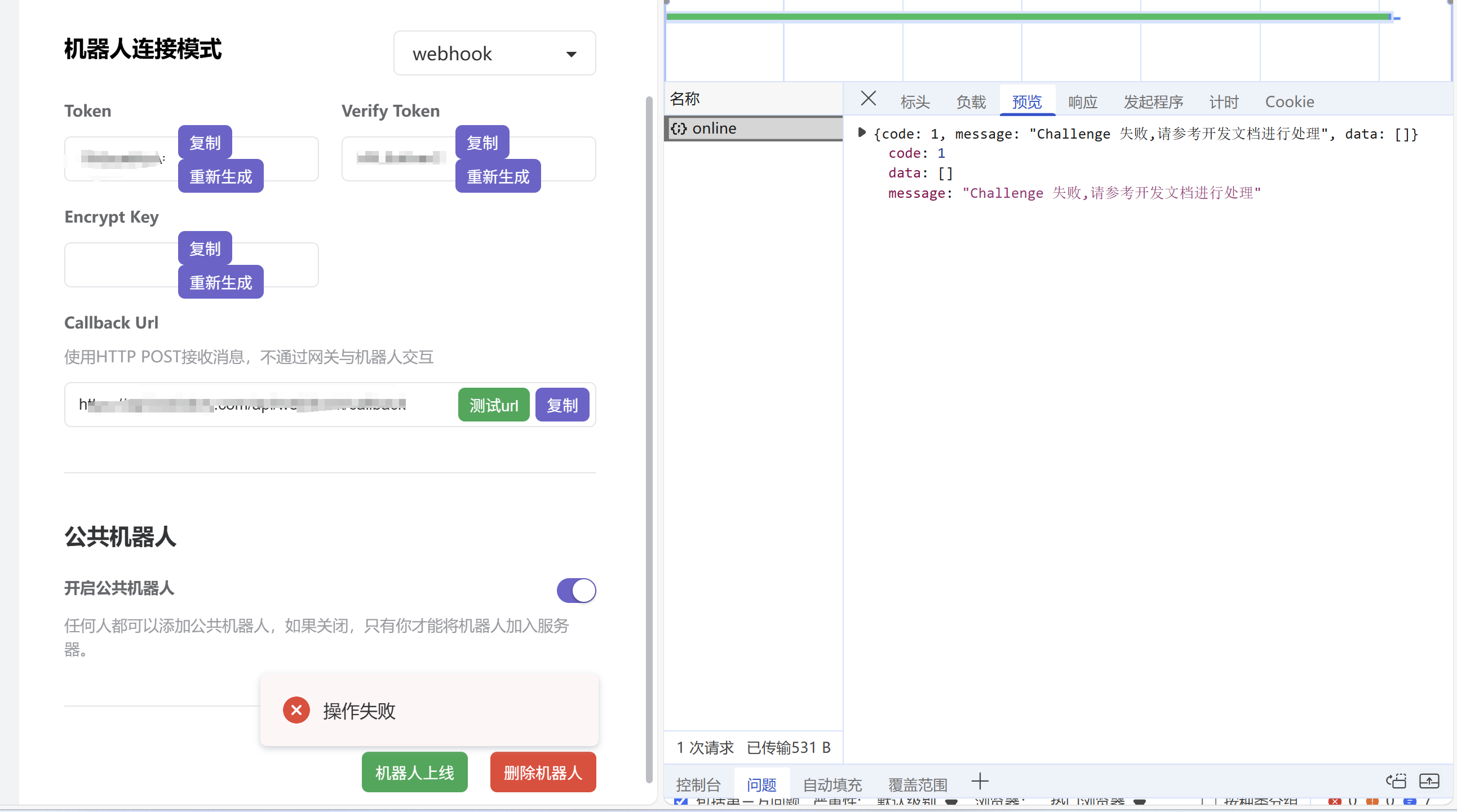Open the 标头 tab
Image resolution: width=1457 pixels, height=812 pixels.
click(x=915, y=102)
